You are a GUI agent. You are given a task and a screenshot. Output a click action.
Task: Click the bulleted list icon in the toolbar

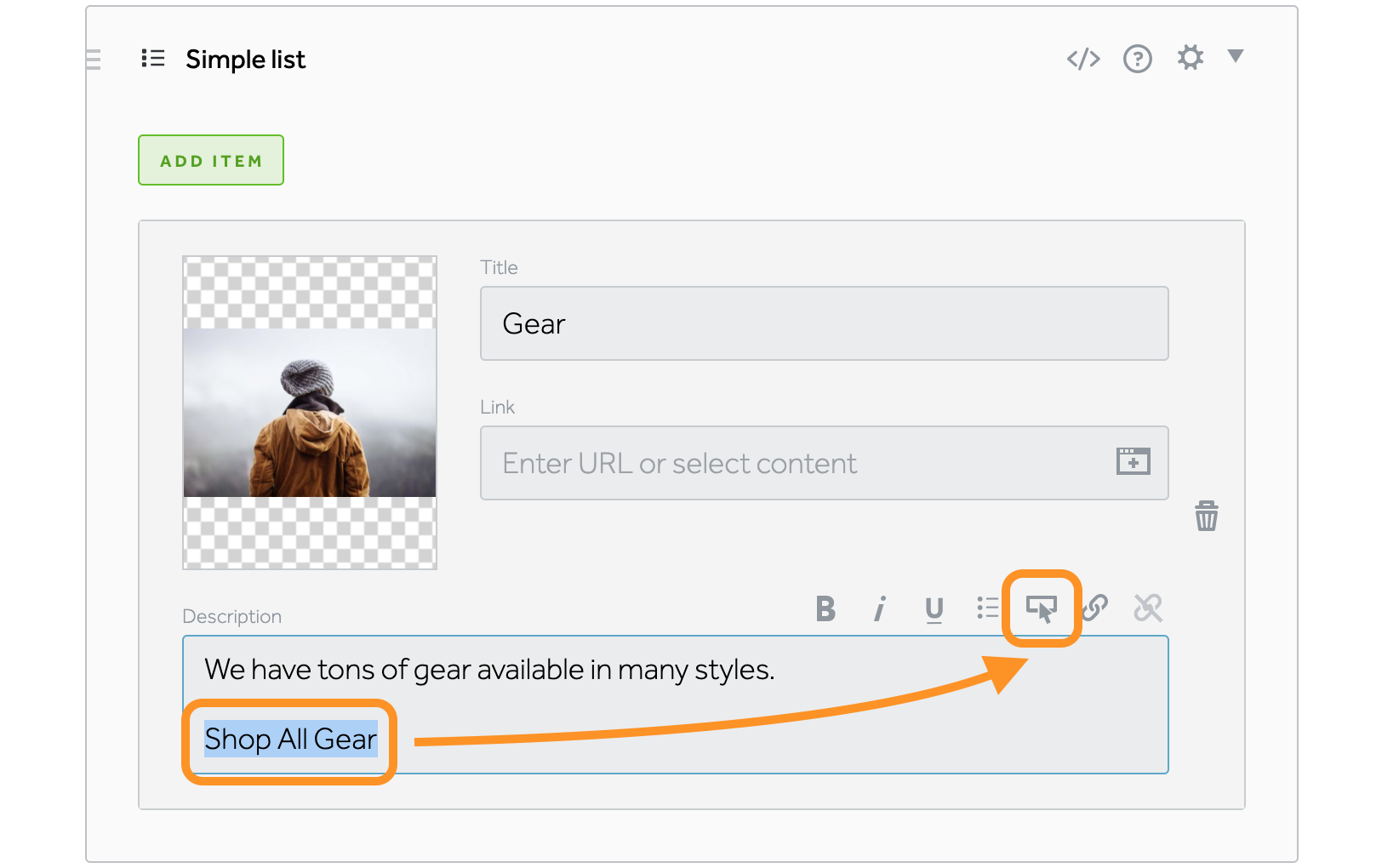pos(988,608)
